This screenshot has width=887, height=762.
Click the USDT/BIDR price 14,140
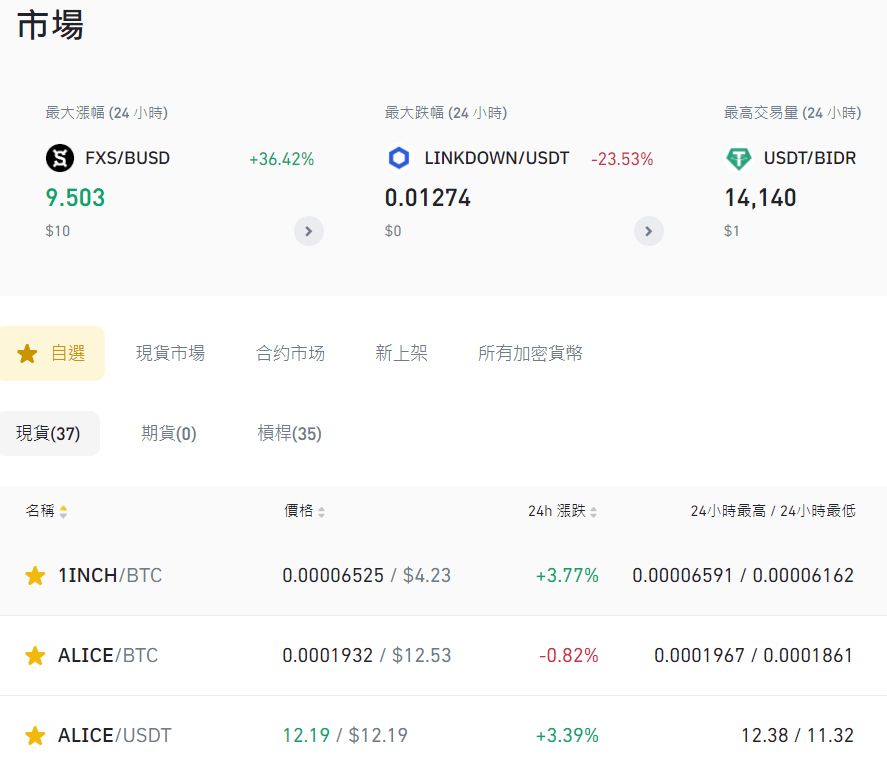click(x=760, y=198)
